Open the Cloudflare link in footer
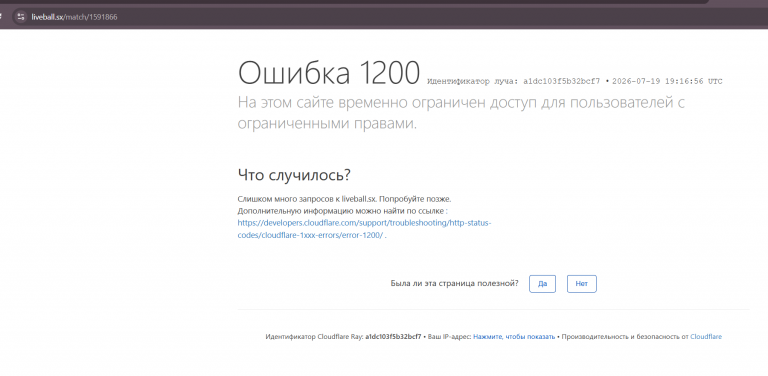 click(x=706, y=337)
